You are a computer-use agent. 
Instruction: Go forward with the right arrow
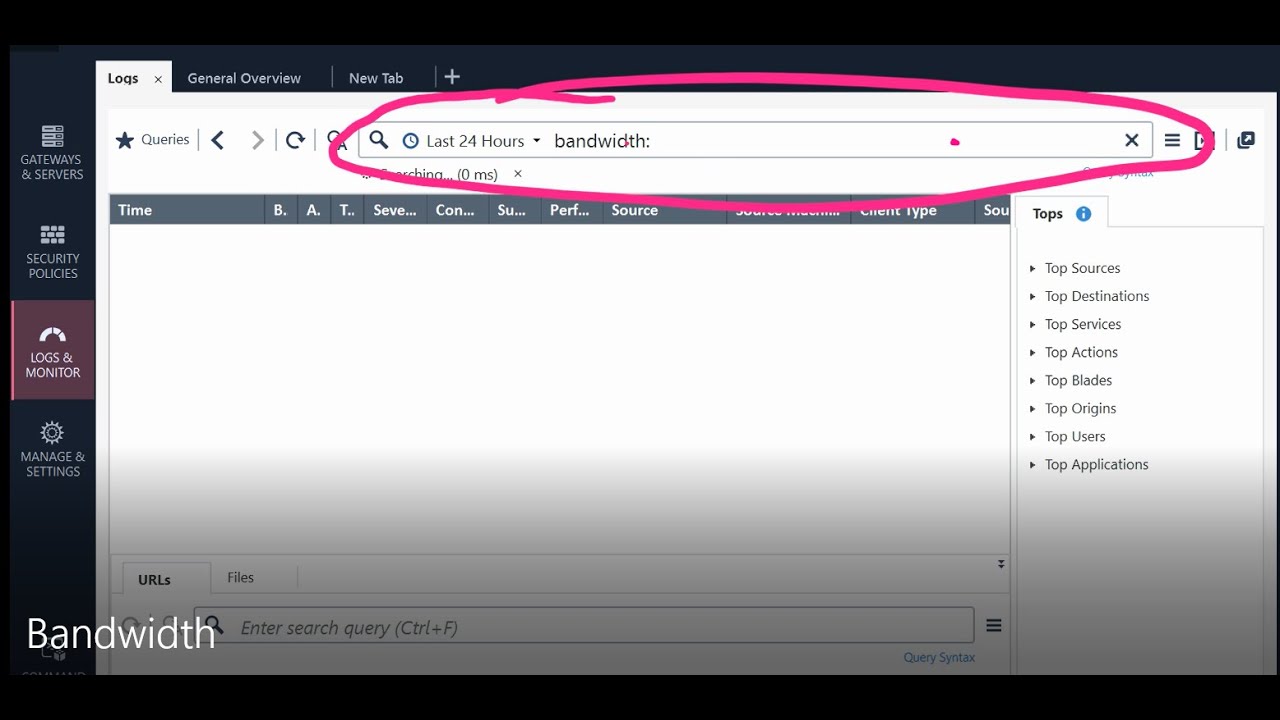[x=257, y=140]
